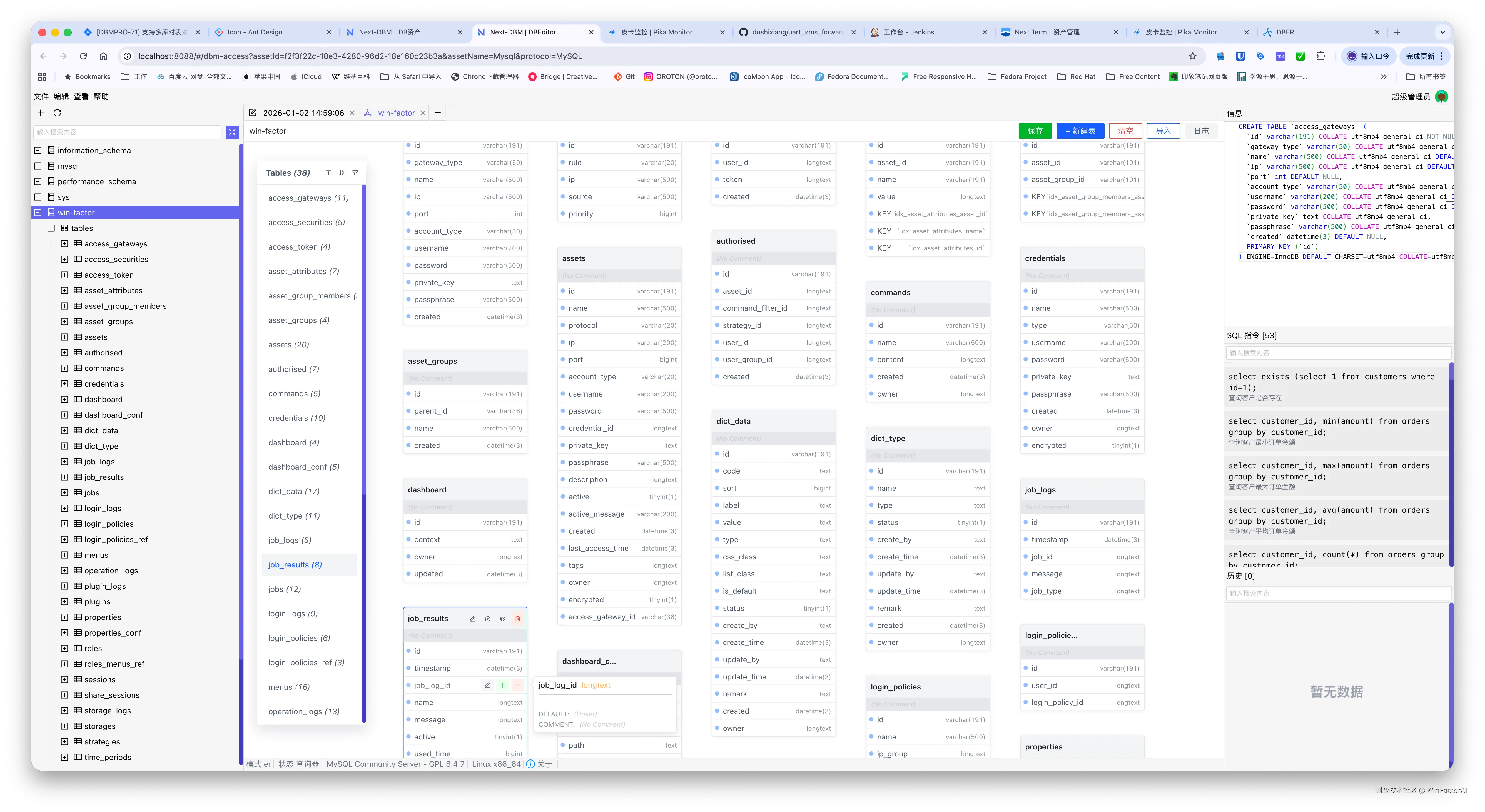Collapse the win-factor database node
Screen dimensions: 1485x812
click(38, 213)
